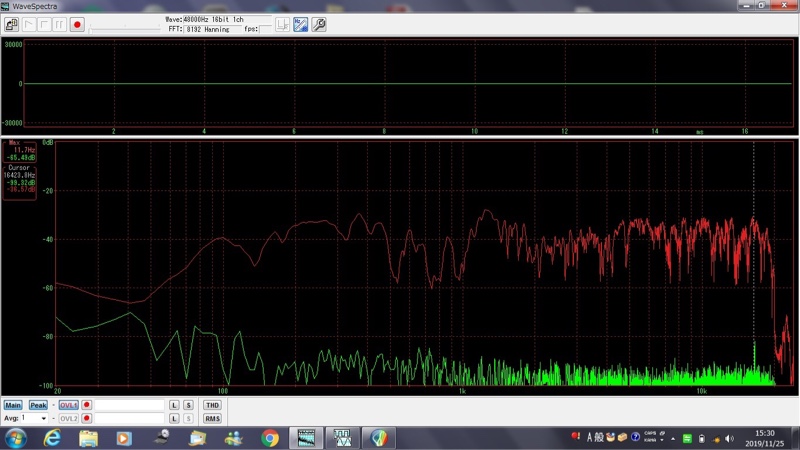The height and width of the screenshot is (450, 800).
Task: Open the Avg averaging count dropdown
Action: (x=43, y=418)
